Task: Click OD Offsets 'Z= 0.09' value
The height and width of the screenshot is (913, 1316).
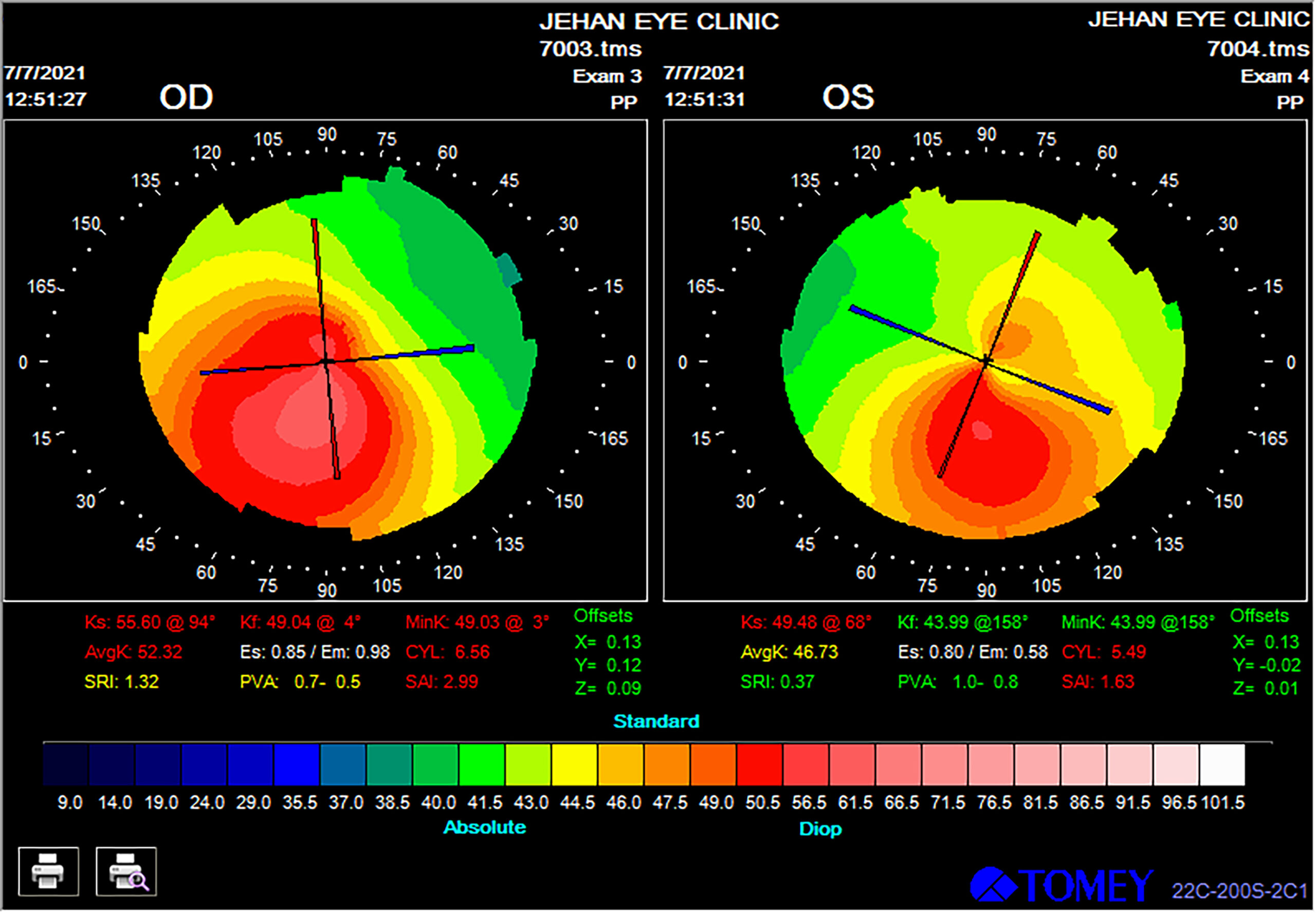Action: [609, 689]
